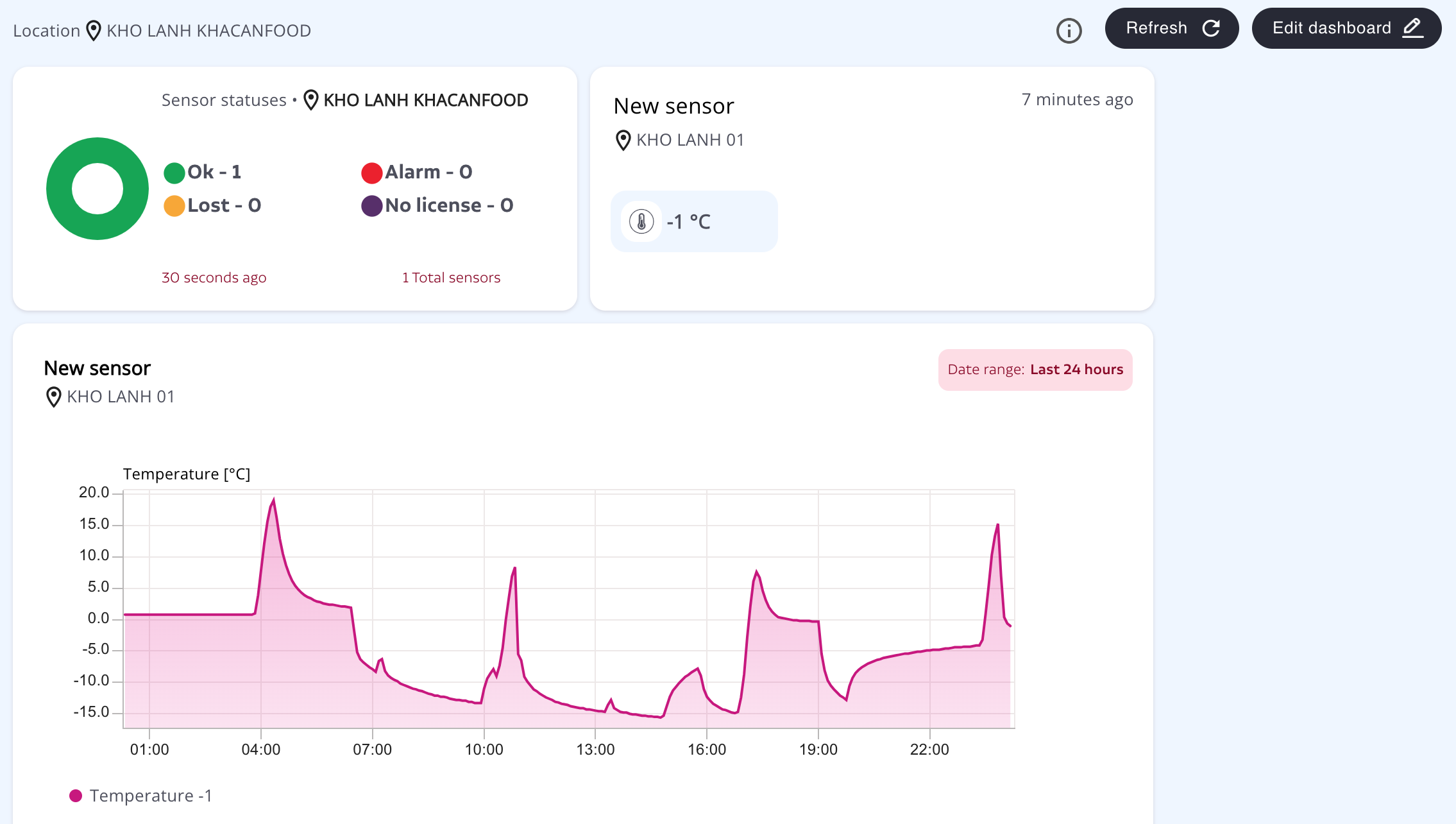Click the 13:00 x-axis label
Viewport: 1456px width, 824px height.
[595, 750]
